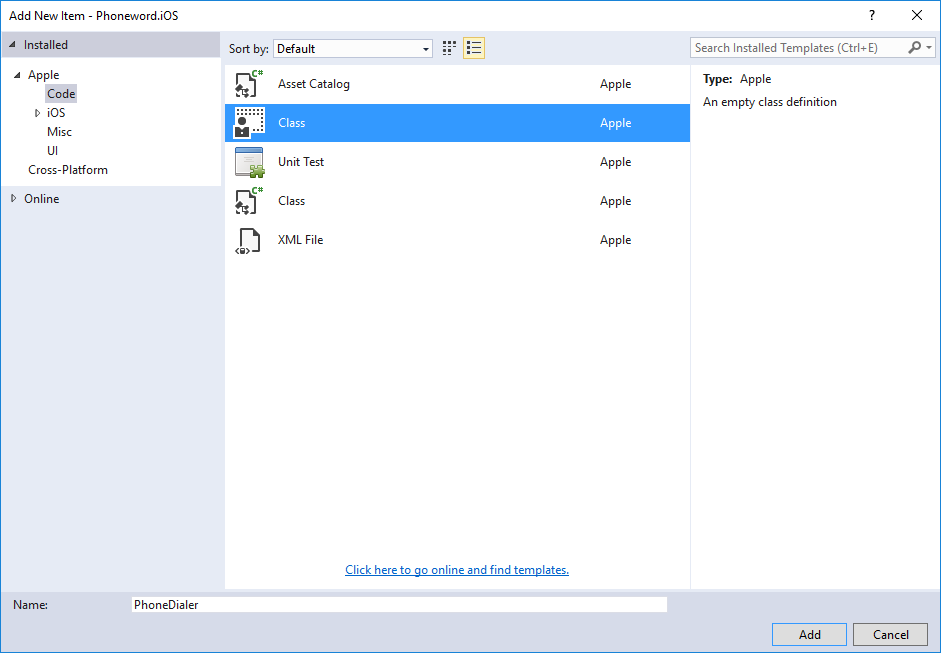Screen dimensions: 941x653
Task: Expand the iOS tree node
Action: click(x=38, y=113)
